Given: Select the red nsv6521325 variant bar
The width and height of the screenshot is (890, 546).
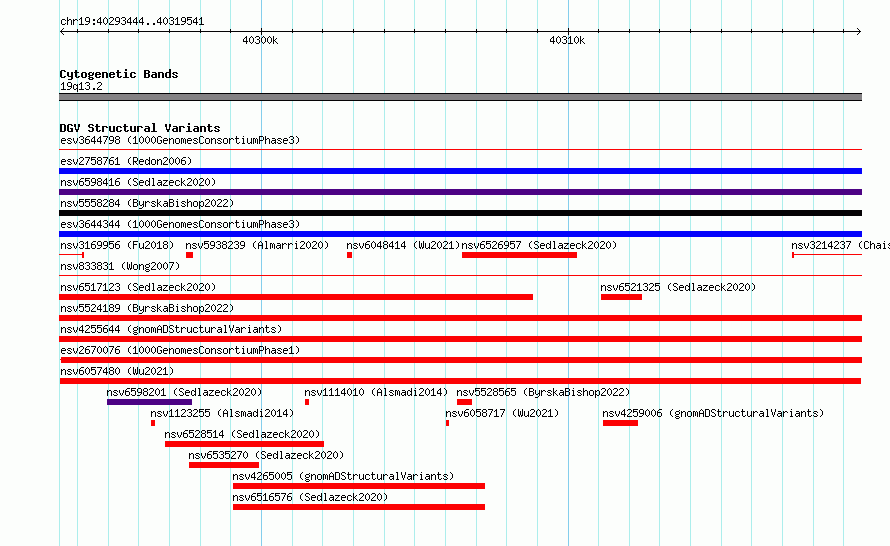Looking at the screenshot, I should pyautogui.click(x=622, y=297).
